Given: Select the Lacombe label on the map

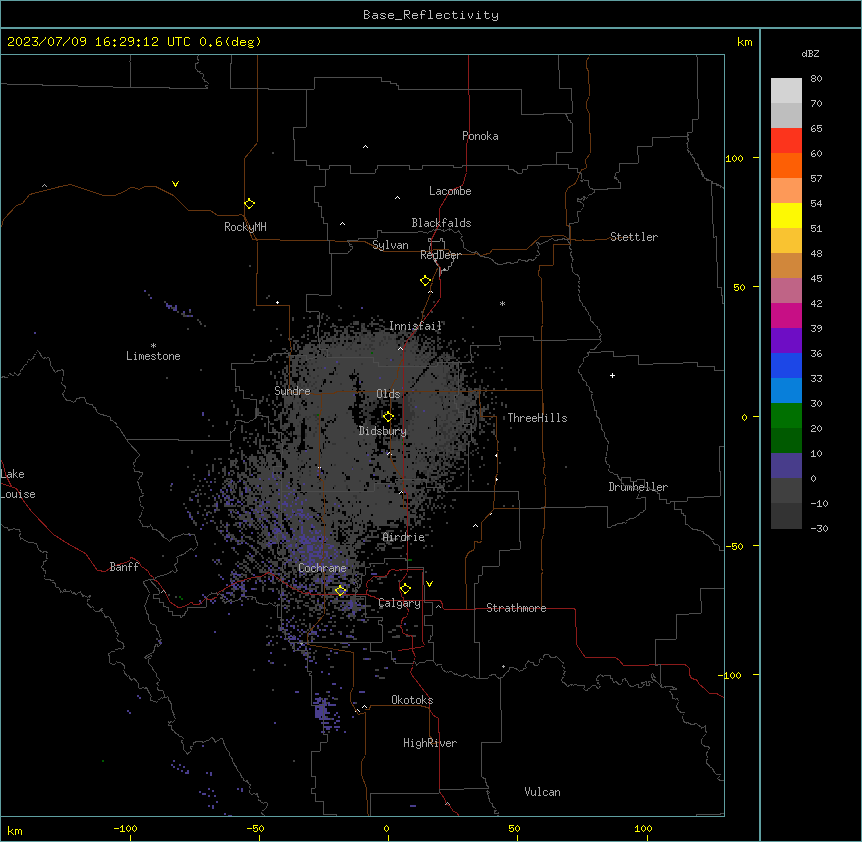Looking at the screenshot, I should (x=450, y=191).
